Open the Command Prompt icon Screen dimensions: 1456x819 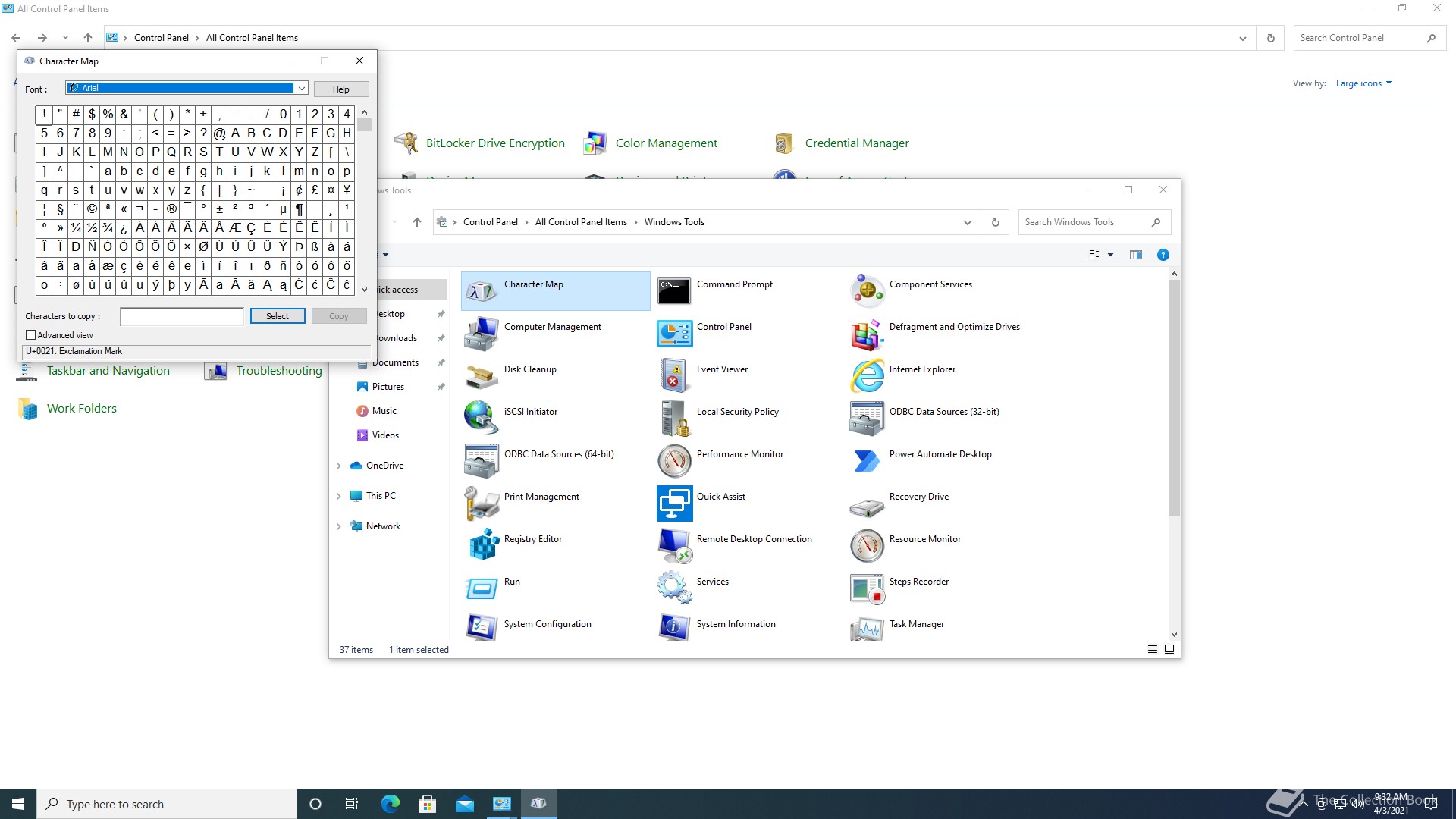coord(674,290)
